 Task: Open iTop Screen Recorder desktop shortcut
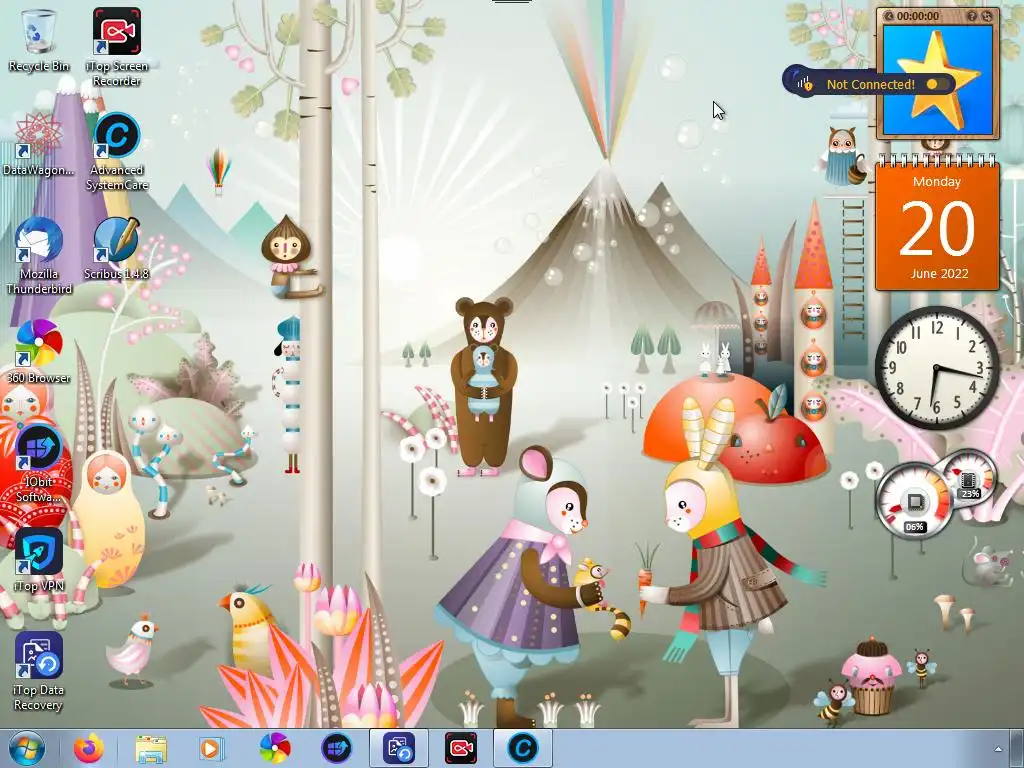click(116, 47)
